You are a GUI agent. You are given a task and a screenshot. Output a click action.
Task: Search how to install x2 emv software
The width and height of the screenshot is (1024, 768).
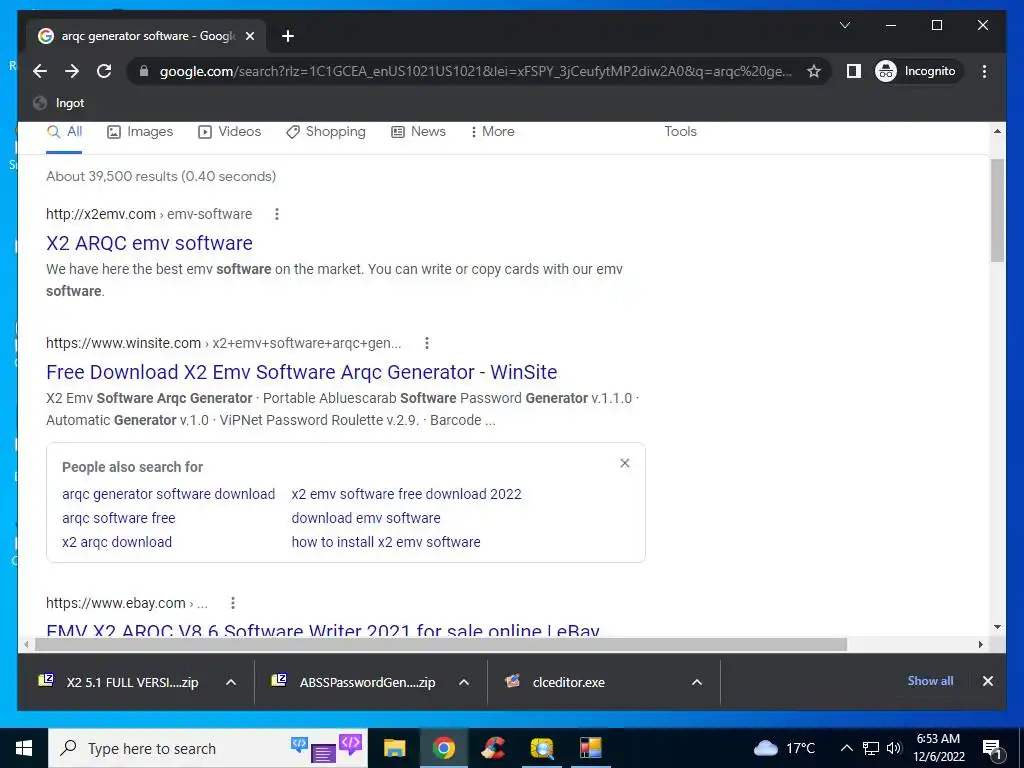pos(386,543)
